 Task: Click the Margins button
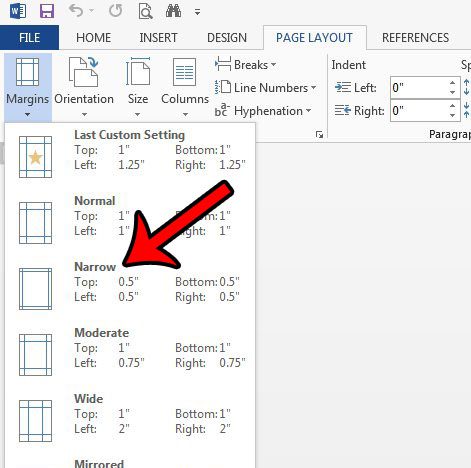[28, 87]
